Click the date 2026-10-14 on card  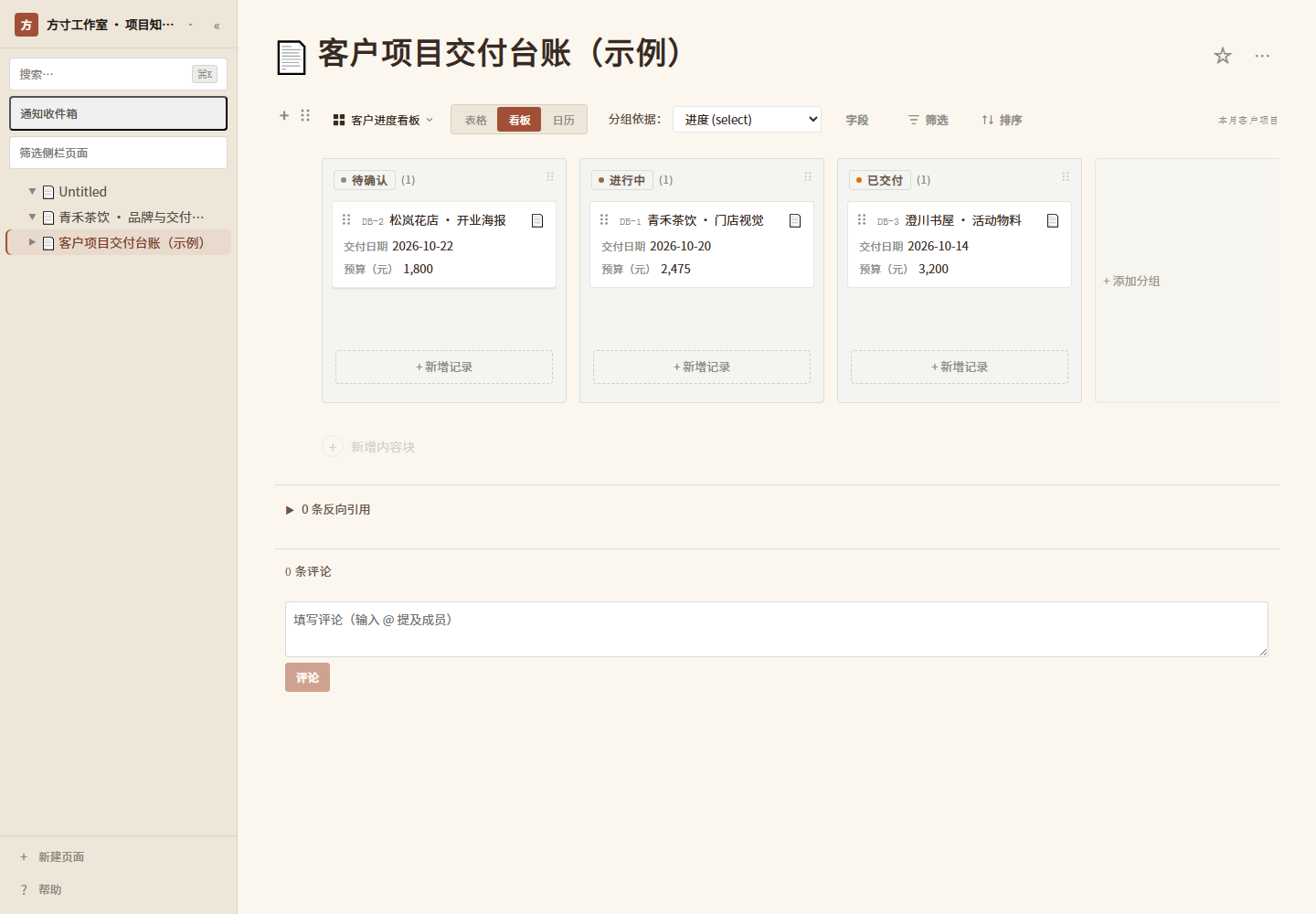[x=938, y=246]
